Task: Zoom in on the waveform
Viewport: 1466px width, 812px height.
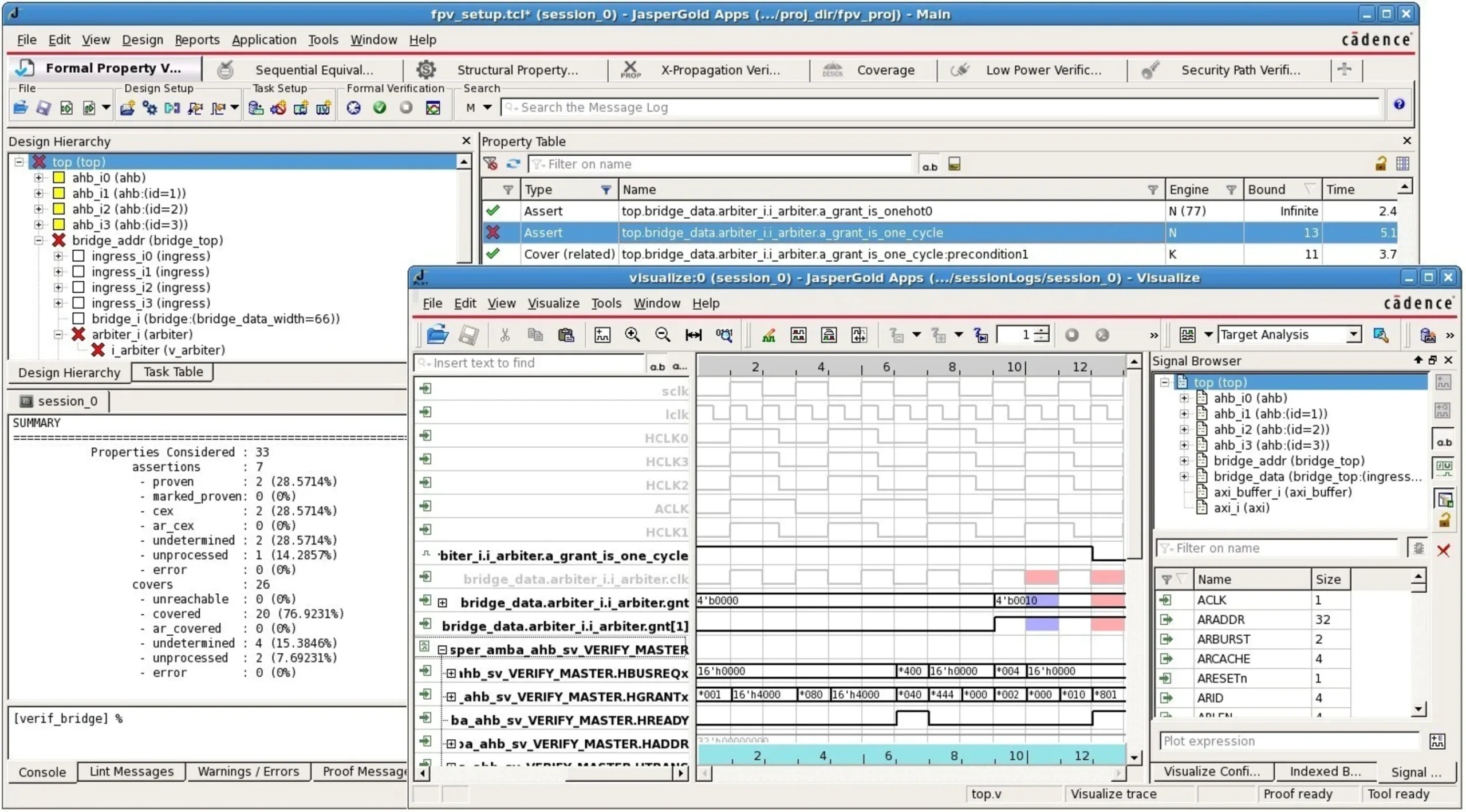Action: (x=632, y=335)
